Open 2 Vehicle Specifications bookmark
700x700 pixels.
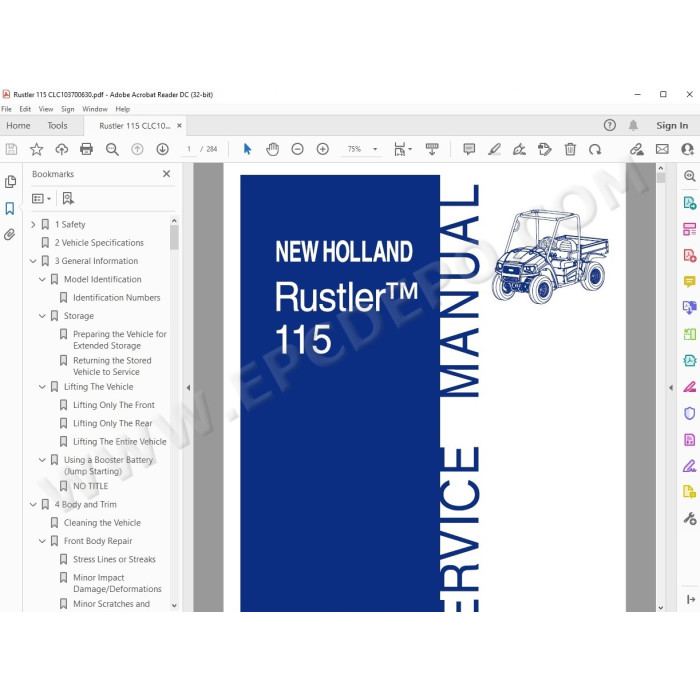(99, 242)
